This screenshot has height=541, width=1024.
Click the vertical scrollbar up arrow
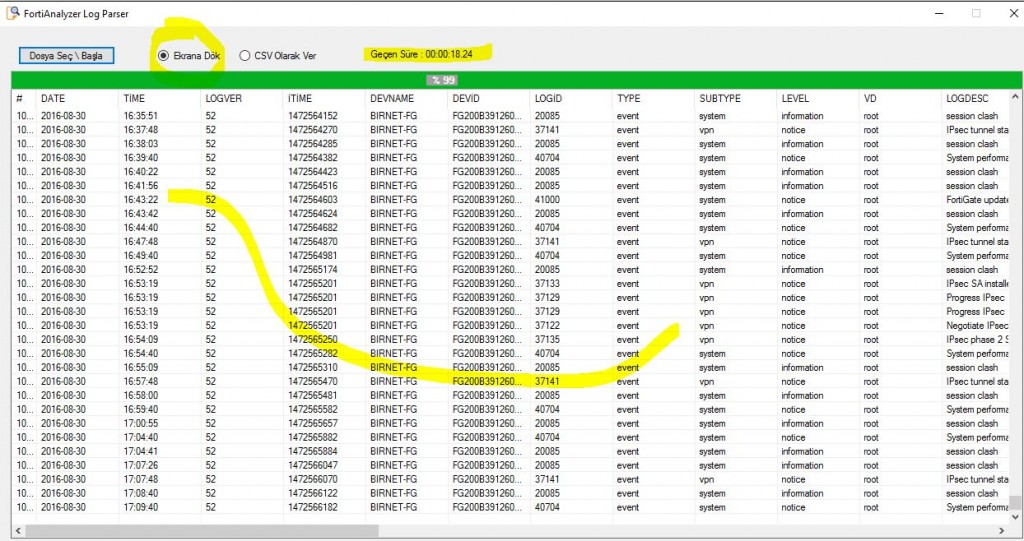tap(1015, 97)
